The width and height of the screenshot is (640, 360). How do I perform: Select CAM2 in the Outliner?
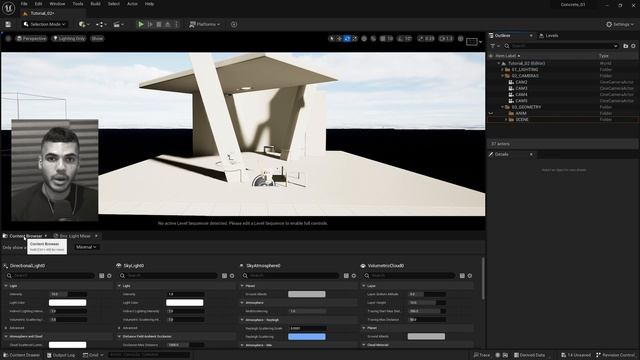[x=521, y=82]
